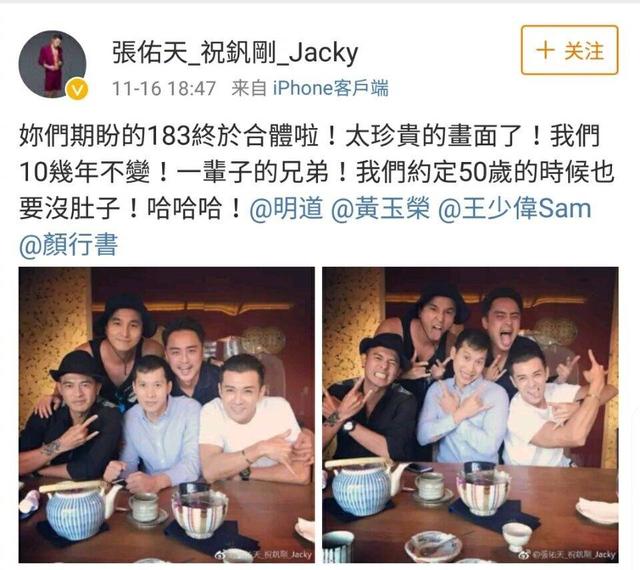This screenshot has height=570, width=640.
Task: View the photo of five men posing calmly
Action: coord(167,415)
